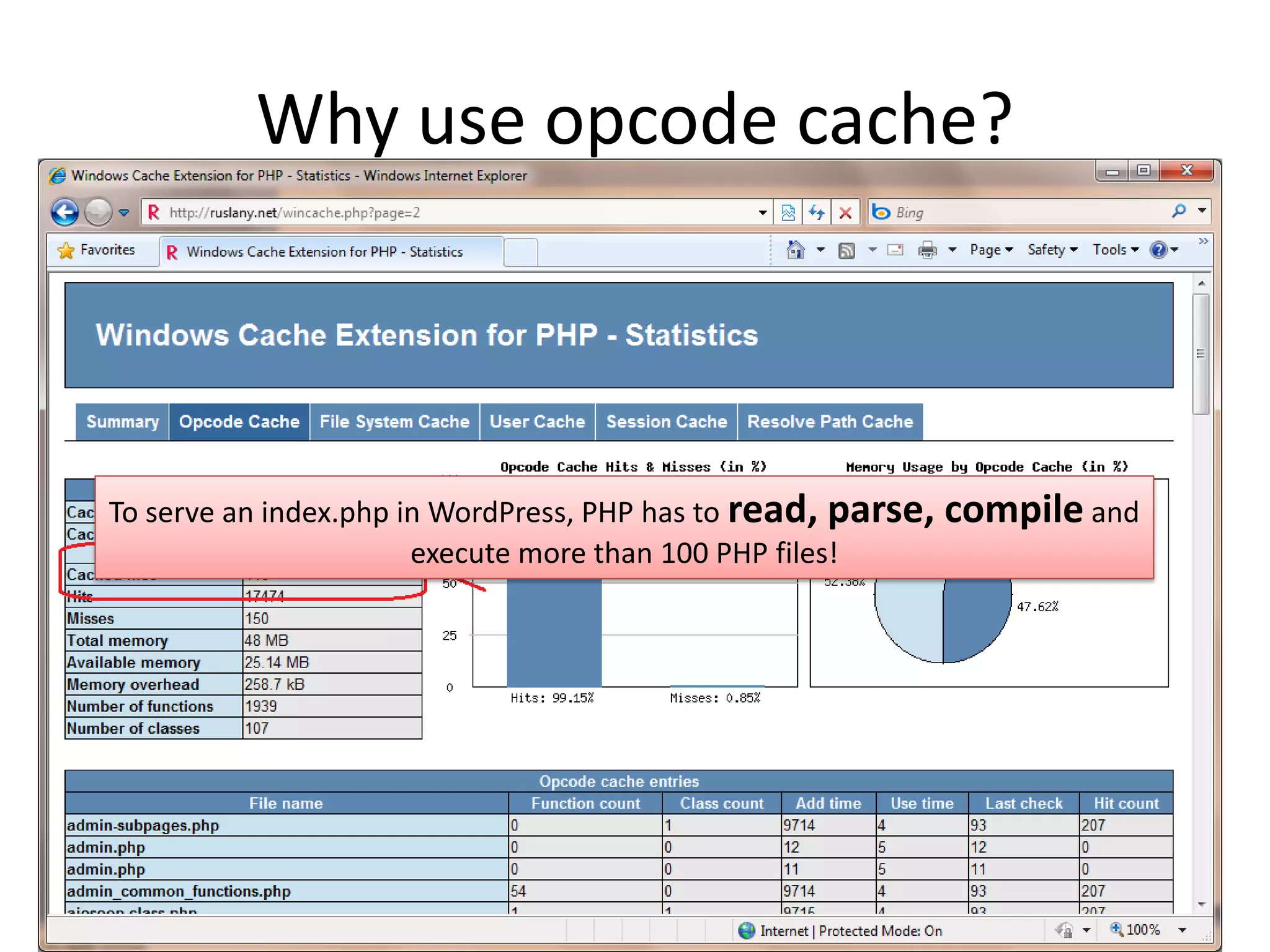Image resolution: width=1270 pixels, height=952 pixels.
Task: Go back with the browser Back arrow
Action: [x=64, y=213]
